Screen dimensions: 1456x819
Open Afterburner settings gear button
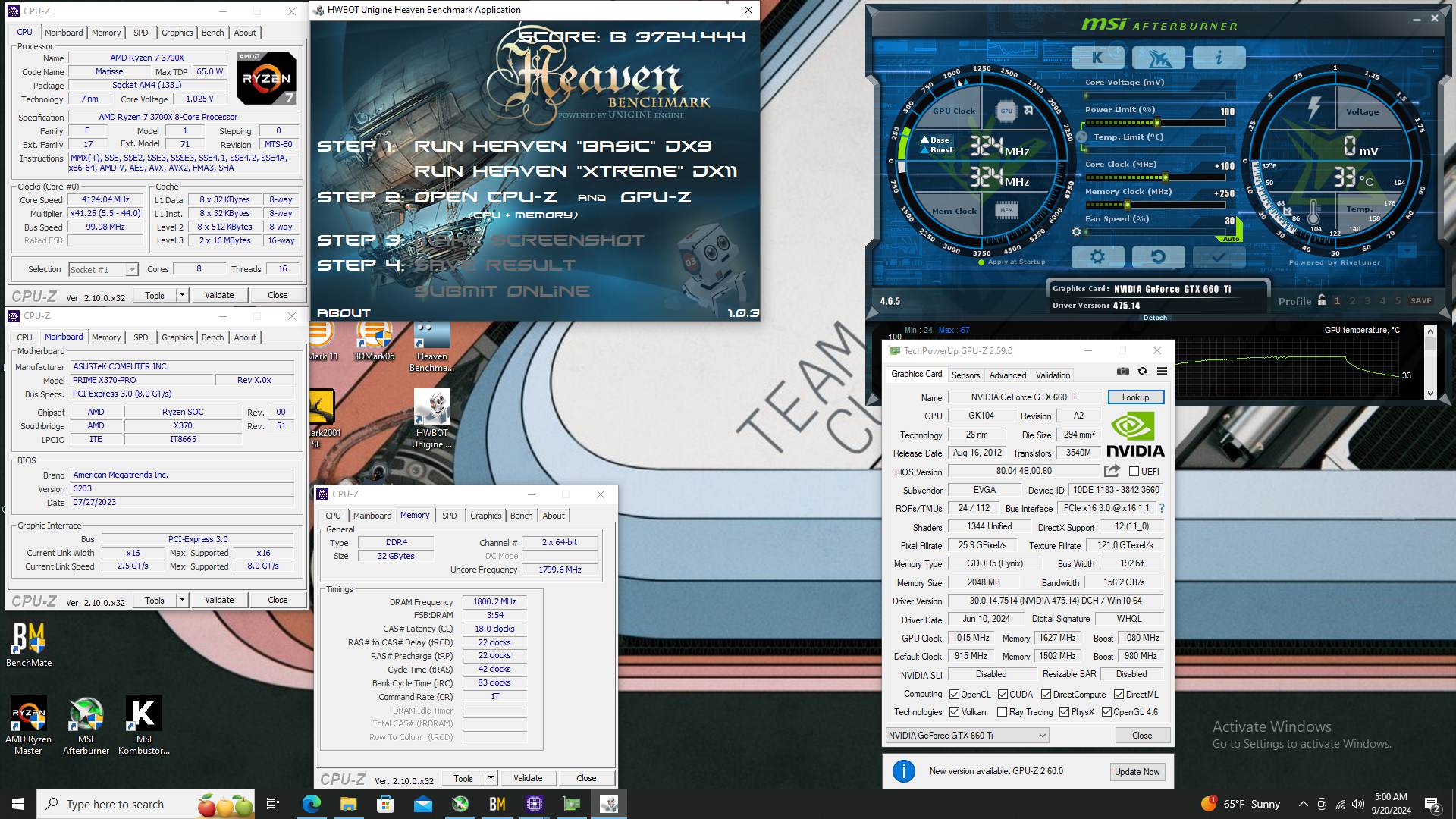point(1097,257)
